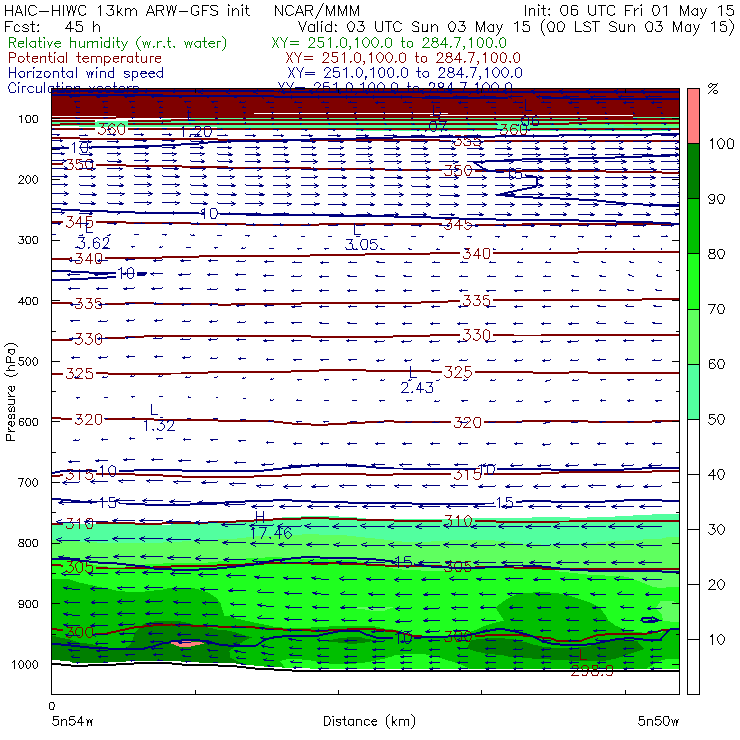Viewport: 740px width, 740px height.
Task: Click the '700' pressure axis tick label
Action: [28, 482]
